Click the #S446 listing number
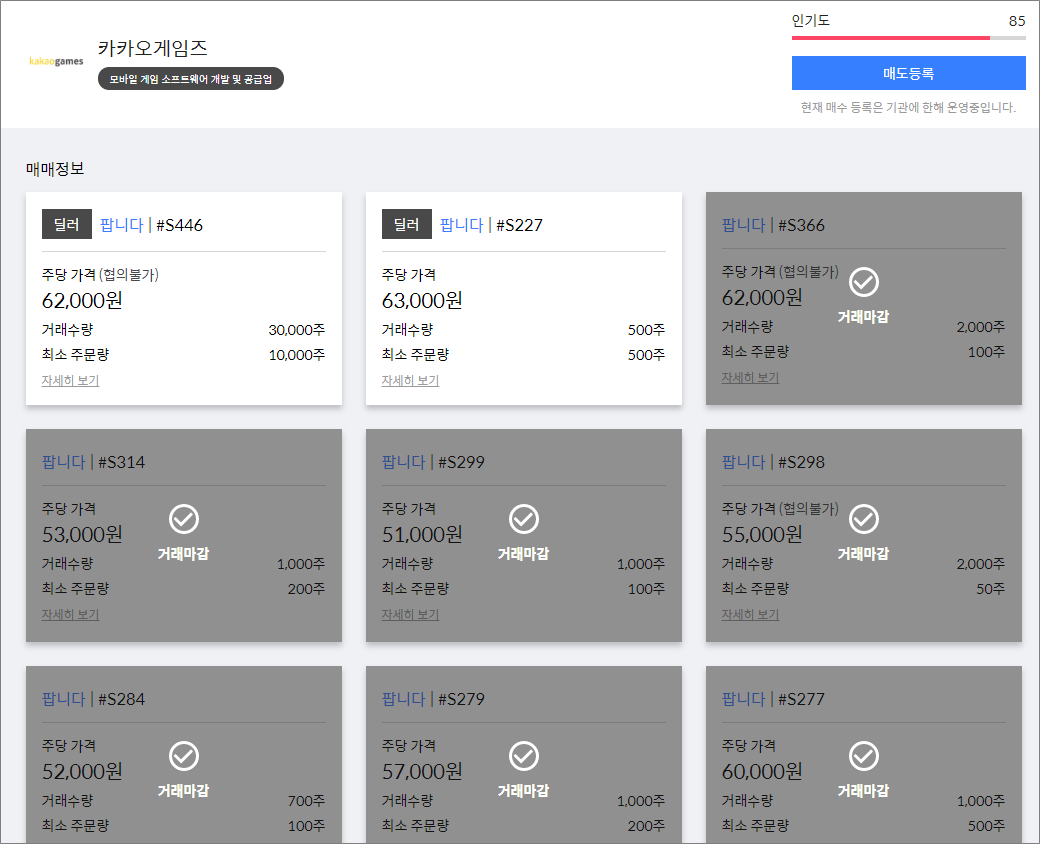The image size is (1040, 844). coord(180,225)
